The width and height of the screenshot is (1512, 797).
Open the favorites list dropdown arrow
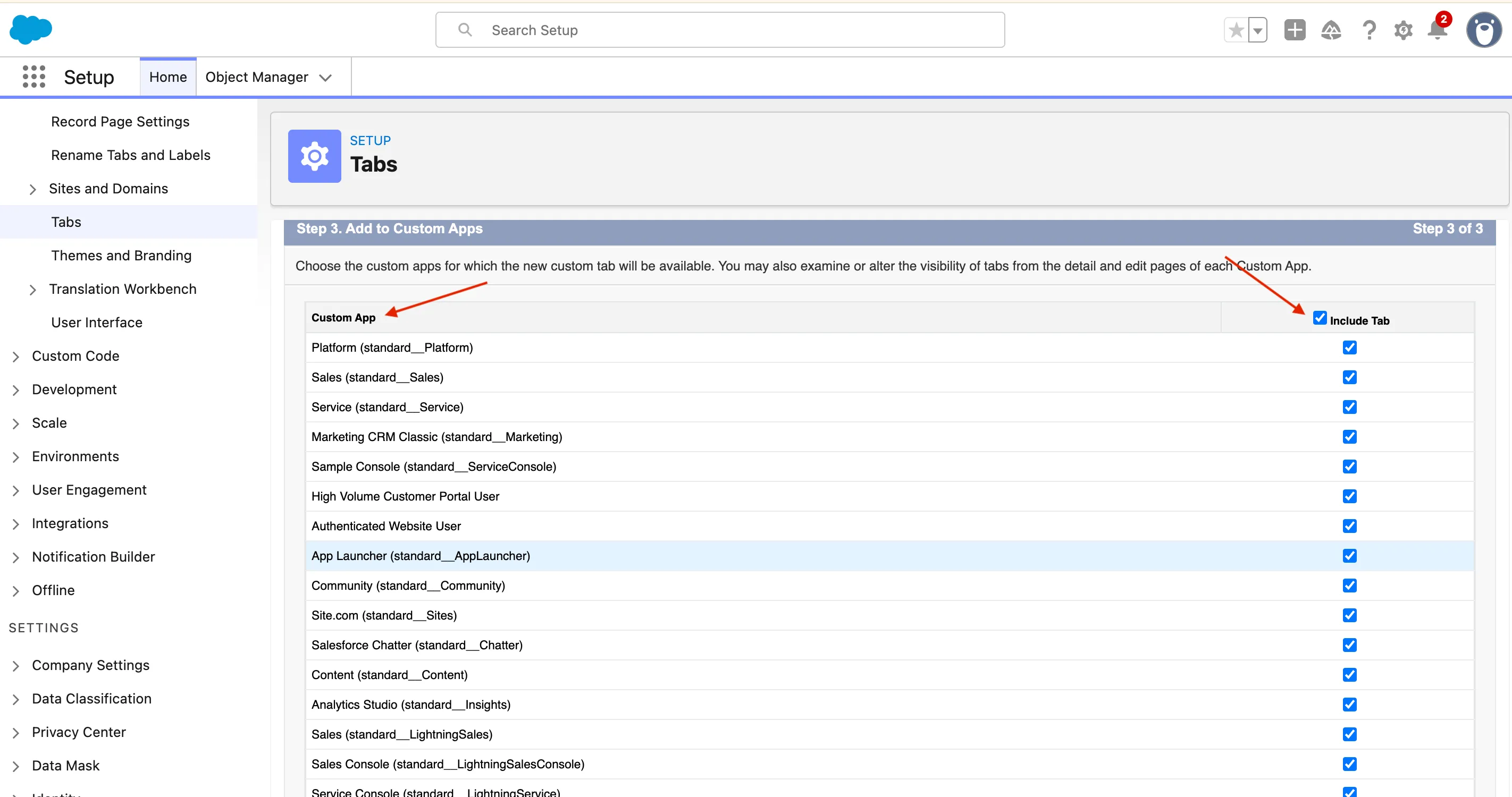(x=1257, y=30)
